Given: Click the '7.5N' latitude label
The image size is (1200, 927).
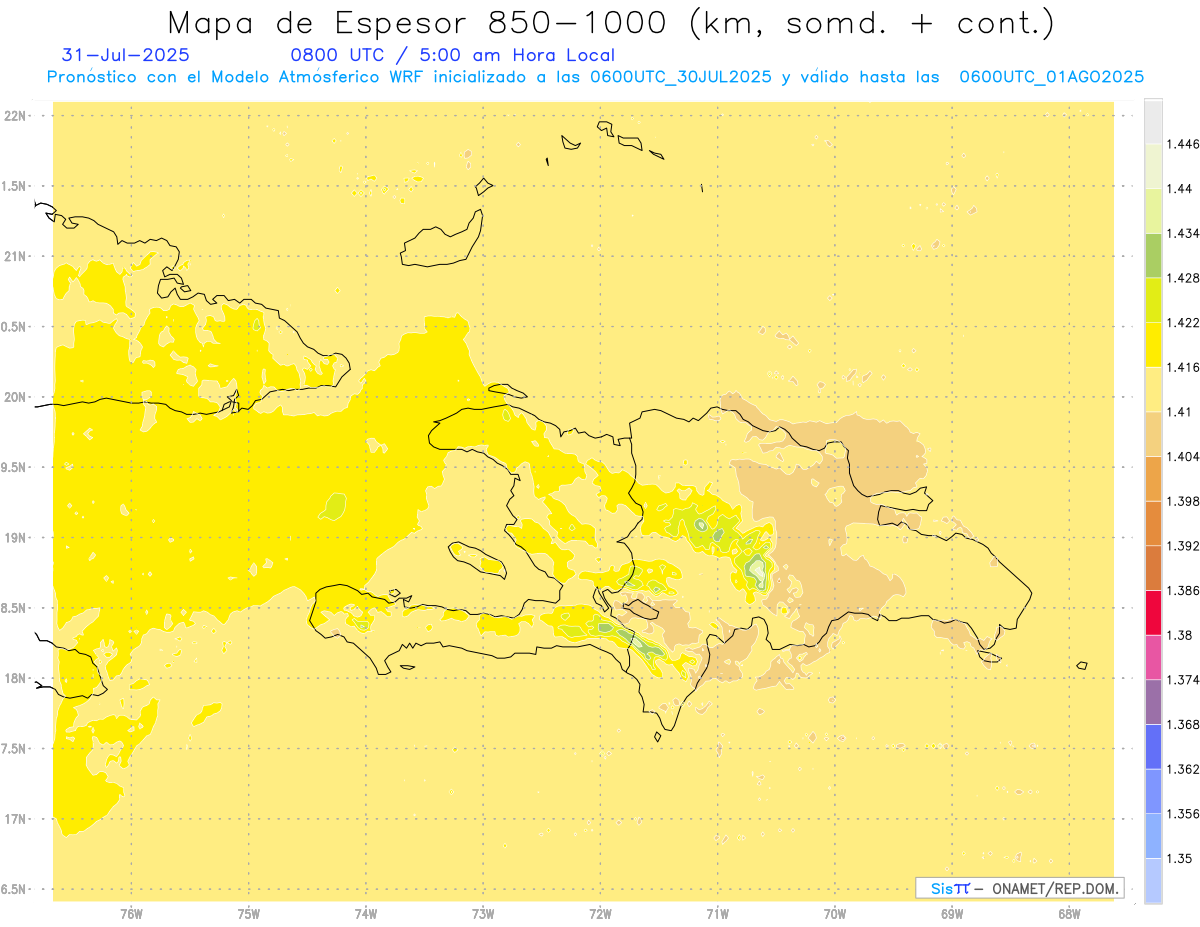Looking at the screenshot, I should 15,749.
